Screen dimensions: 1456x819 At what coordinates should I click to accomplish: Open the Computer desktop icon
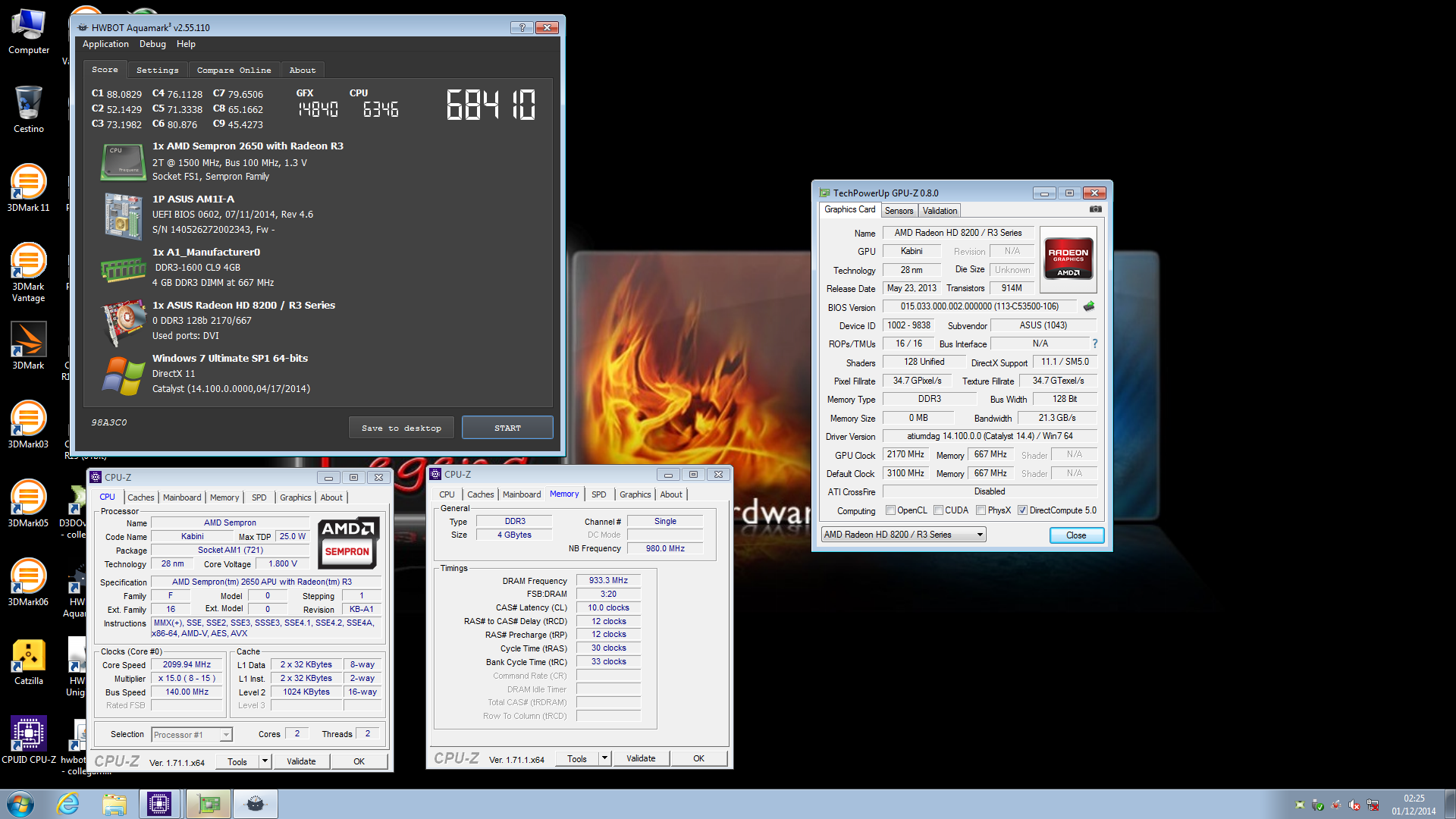pos(29,32)
